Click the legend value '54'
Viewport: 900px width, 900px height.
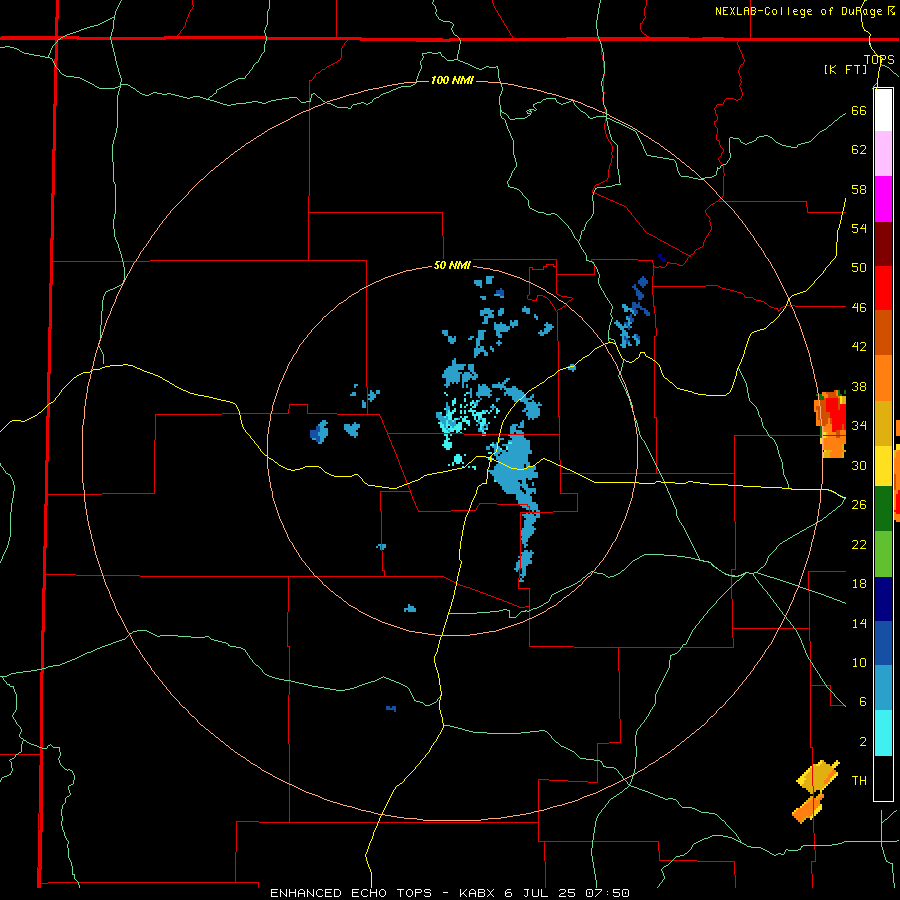tap(859, 228)
